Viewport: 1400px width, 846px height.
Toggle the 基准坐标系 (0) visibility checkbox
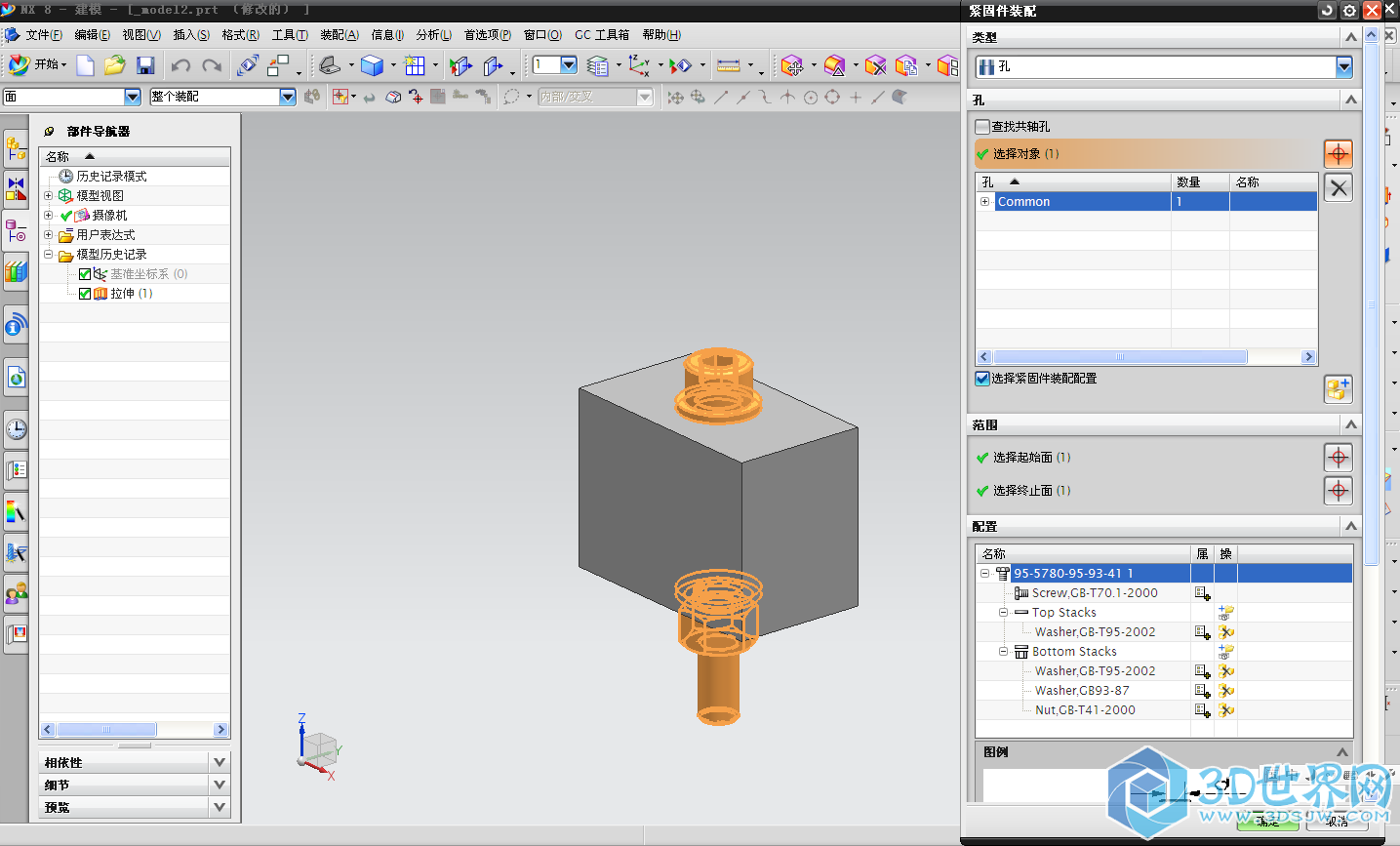pyautogui.click(x=85, y=274)
